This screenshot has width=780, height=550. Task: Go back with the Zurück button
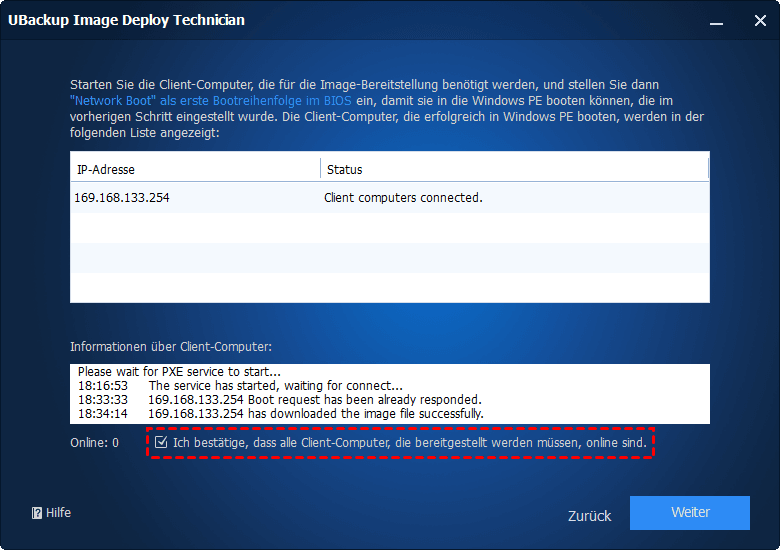point(589,515)
